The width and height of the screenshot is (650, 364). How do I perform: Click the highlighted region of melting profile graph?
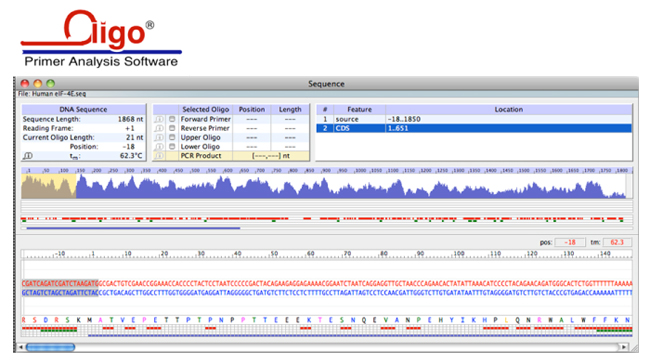49,186
